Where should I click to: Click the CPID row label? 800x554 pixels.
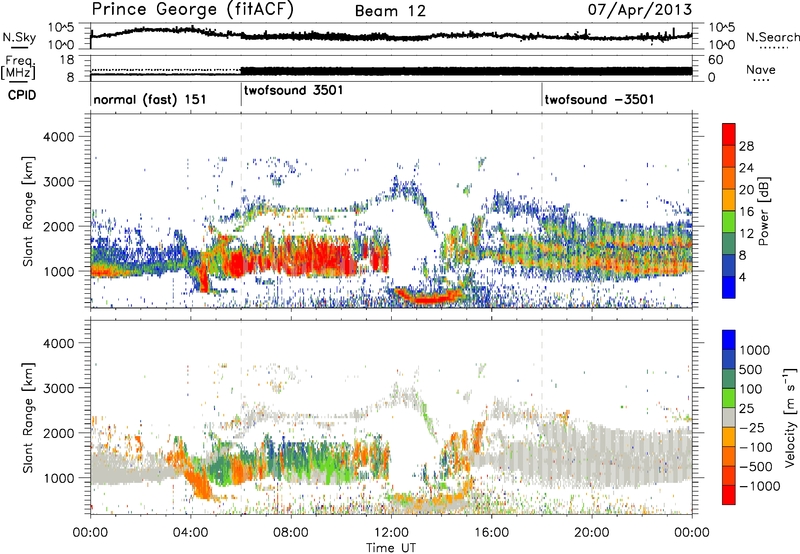click(22, 95)
